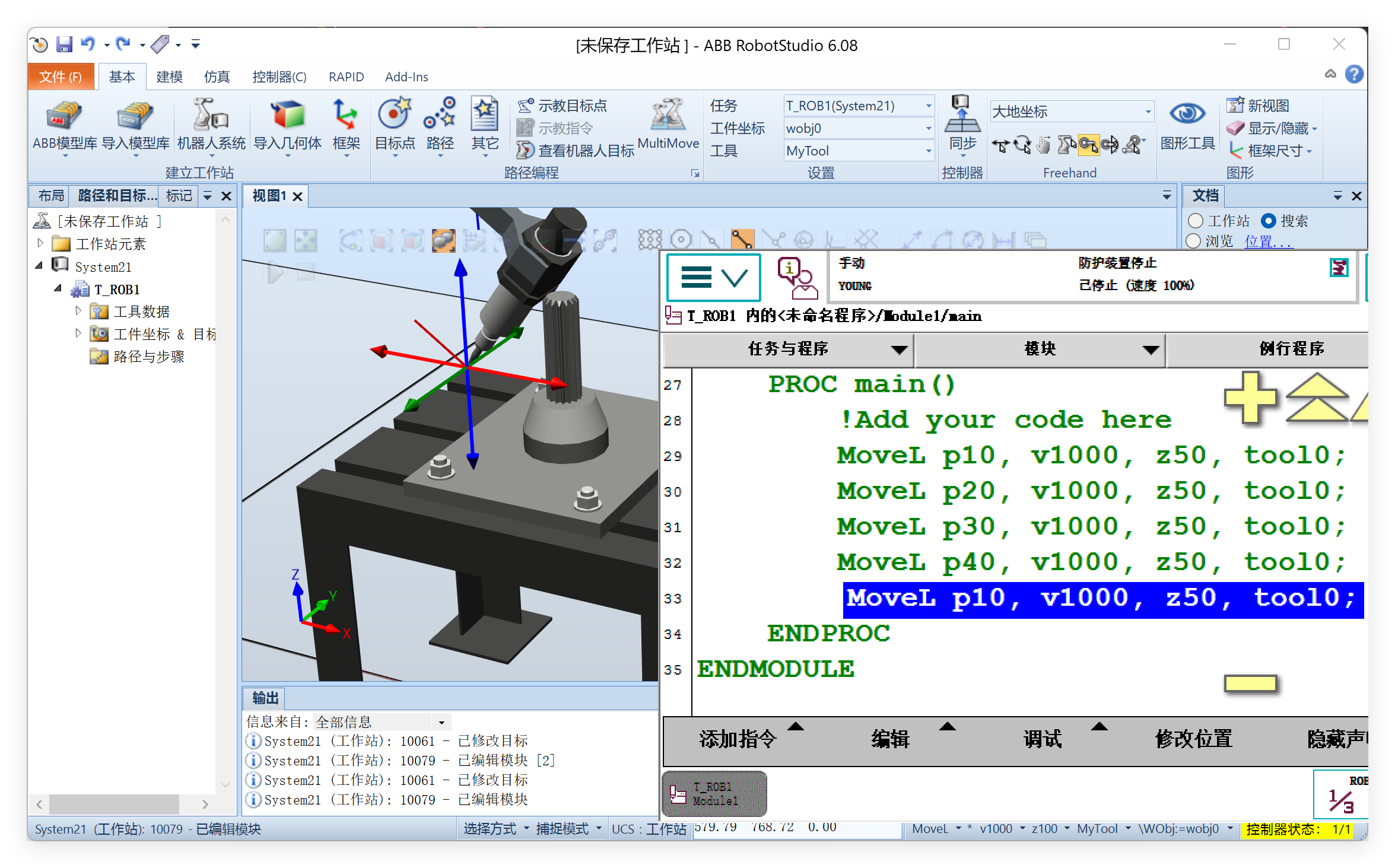Viewport: 1395px width, 868px height.
Task: Click the 位置... link
Action: [1269, 241]
